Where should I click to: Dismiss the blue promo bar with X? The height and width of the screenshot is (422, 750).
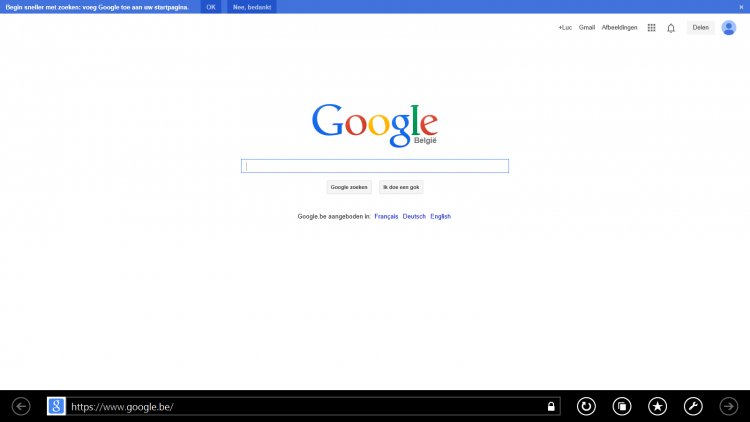point(741,7)
